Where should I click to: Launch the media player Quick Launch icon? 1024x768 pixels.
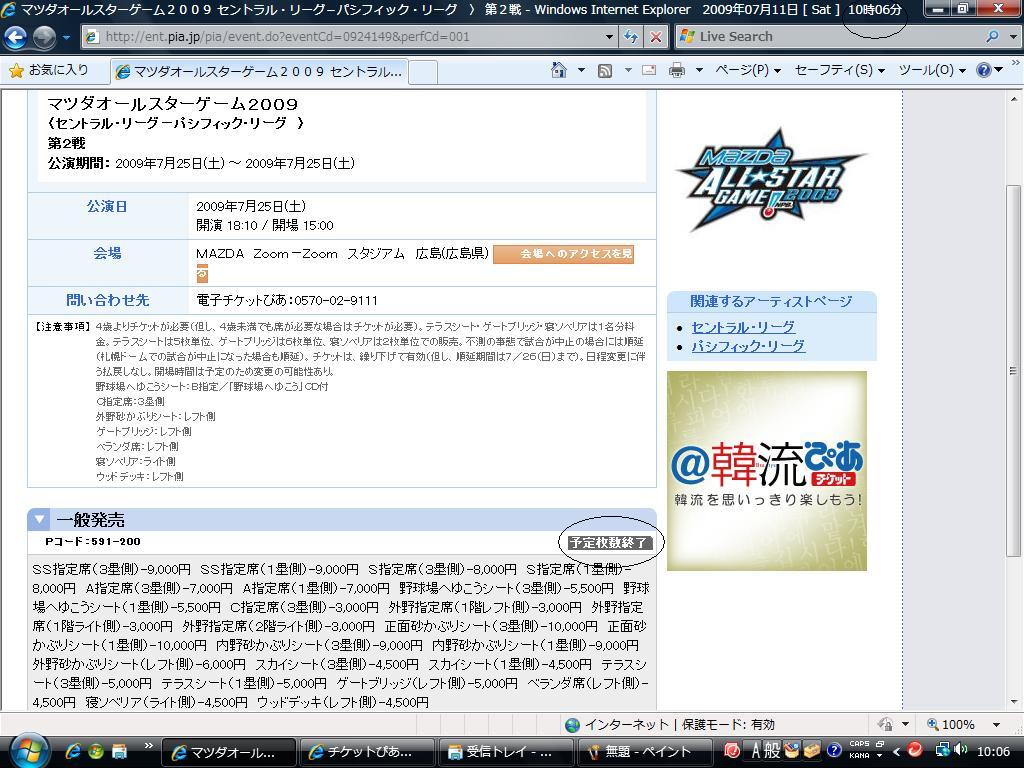click(96, 751)
